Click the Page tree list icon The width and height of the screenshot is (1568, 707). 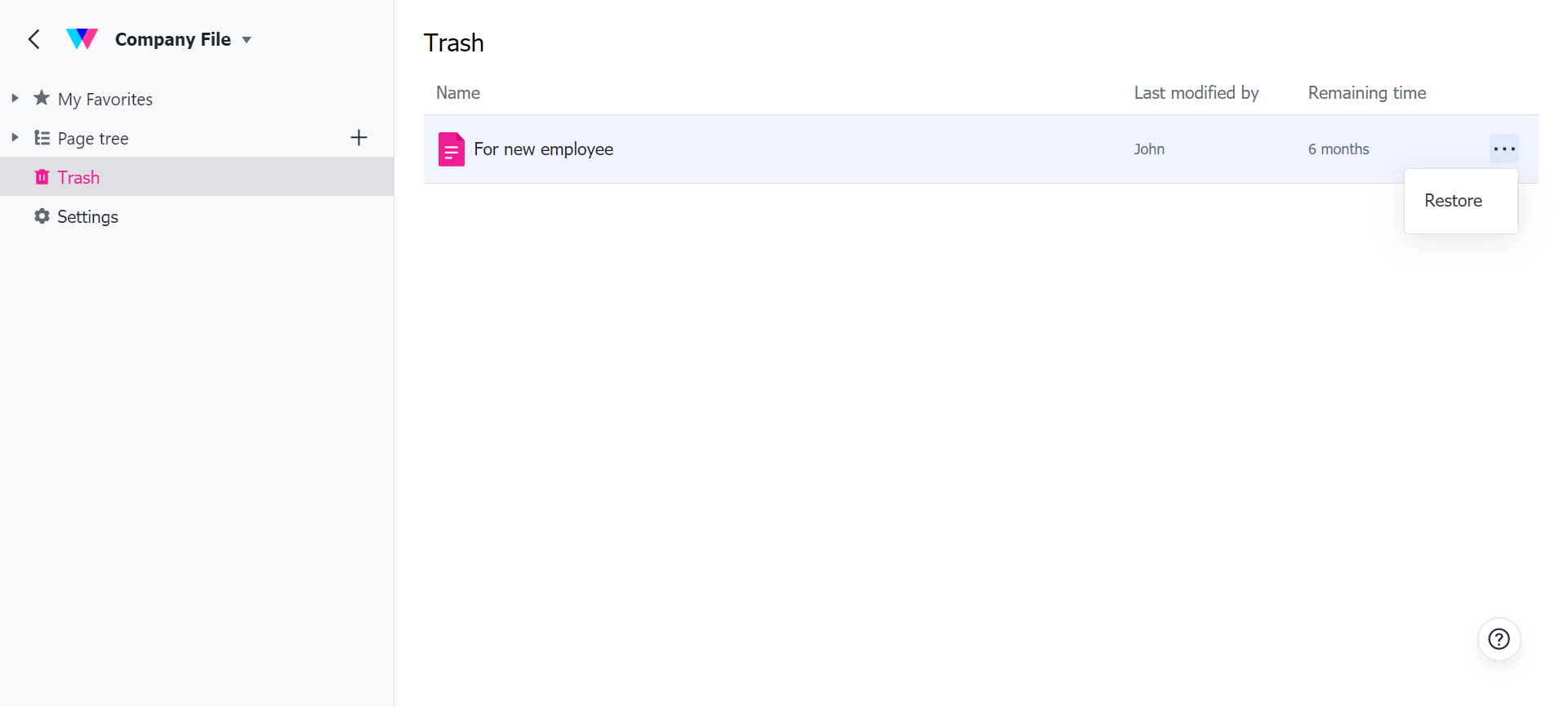click(x=42, y=138)
